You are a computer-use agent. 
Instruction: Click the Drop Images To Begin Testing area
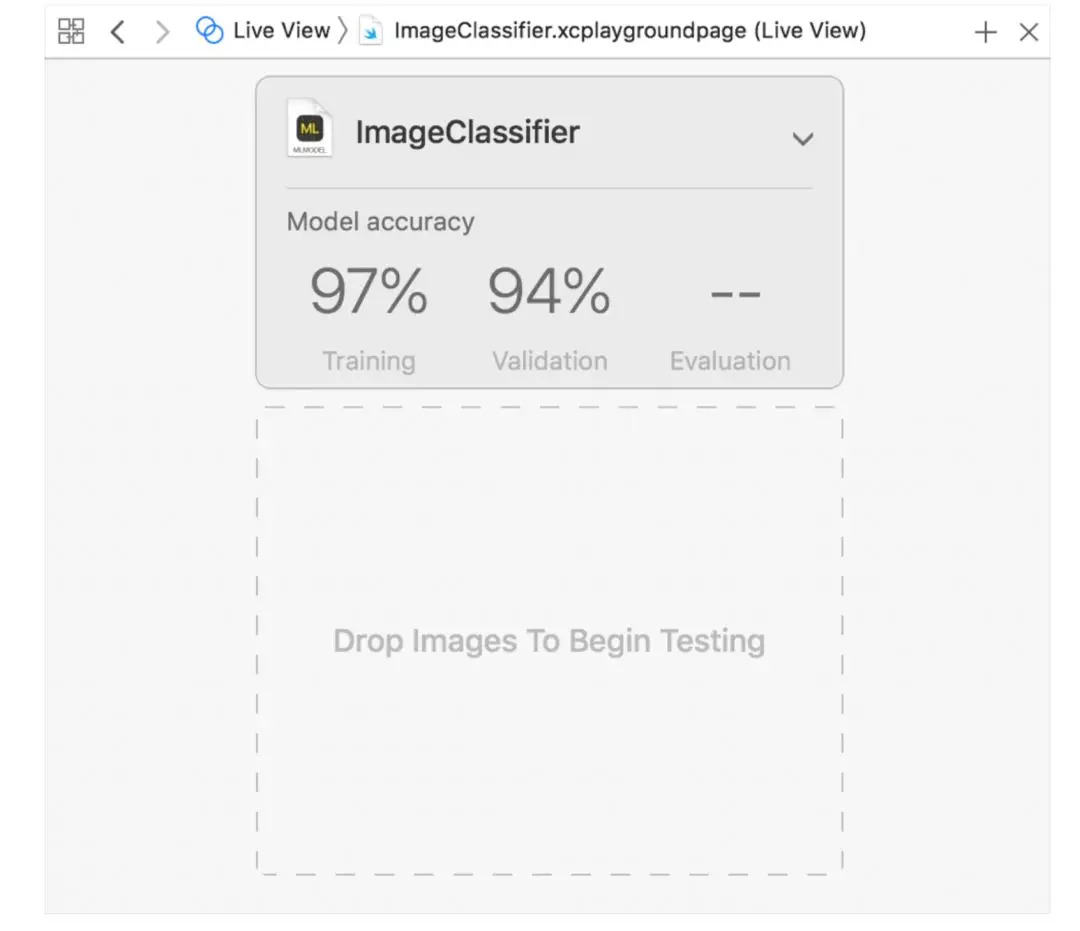click(x=549, y=641)
